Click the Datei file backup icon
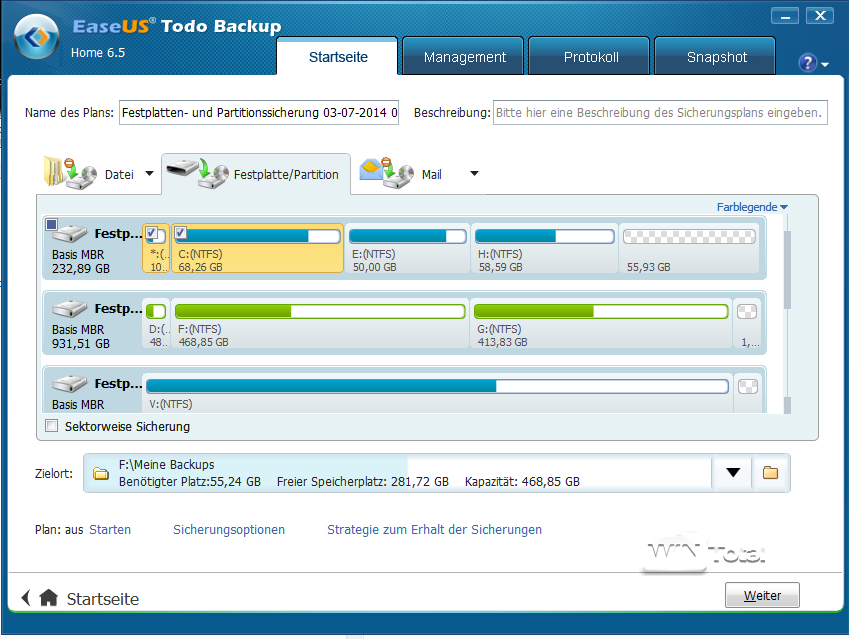 point(69,172)
